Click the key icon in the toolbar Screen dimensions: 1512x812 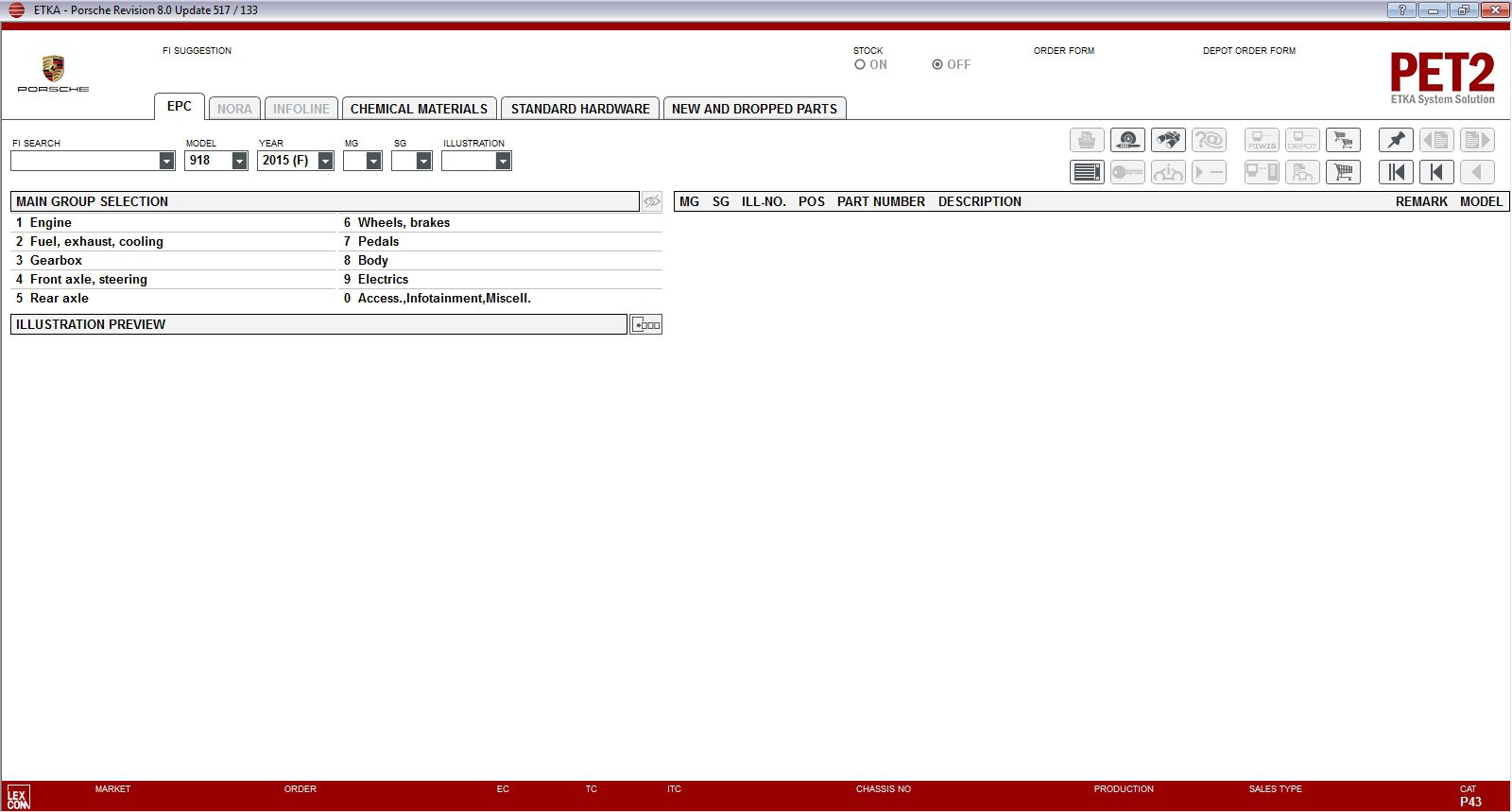click(1127, 172)
